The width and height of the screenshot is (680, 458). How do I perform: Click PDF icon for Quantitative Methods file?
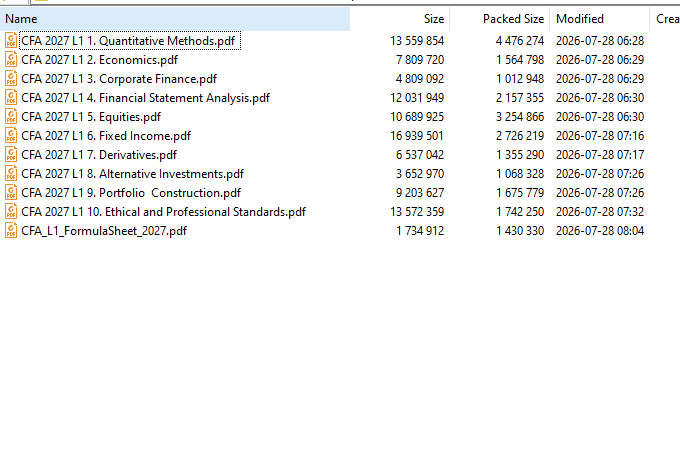(11, 41)
